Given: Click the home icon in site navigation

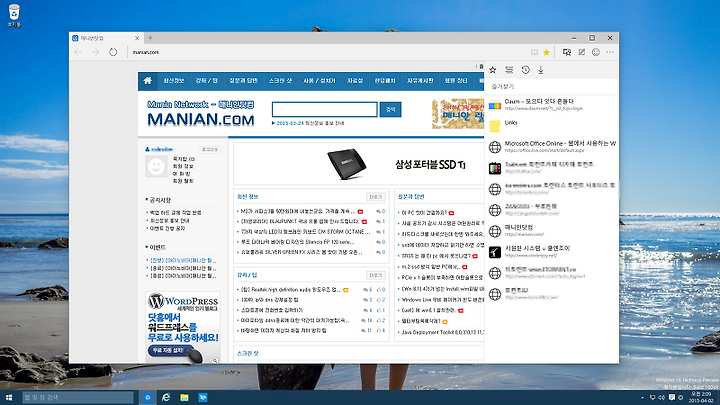Looking at the screenshot, I should click(147, 80).
